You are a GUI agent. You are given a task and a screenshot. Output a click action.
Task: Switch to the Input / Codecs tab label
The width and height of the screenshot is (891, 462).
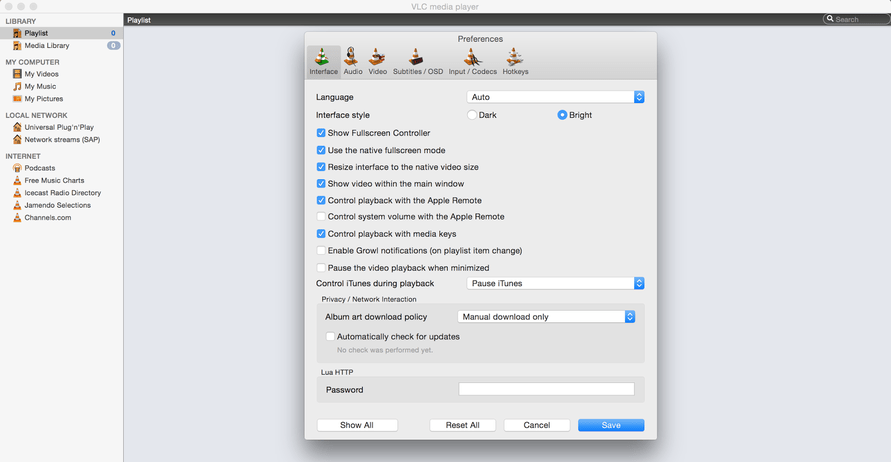472,72
